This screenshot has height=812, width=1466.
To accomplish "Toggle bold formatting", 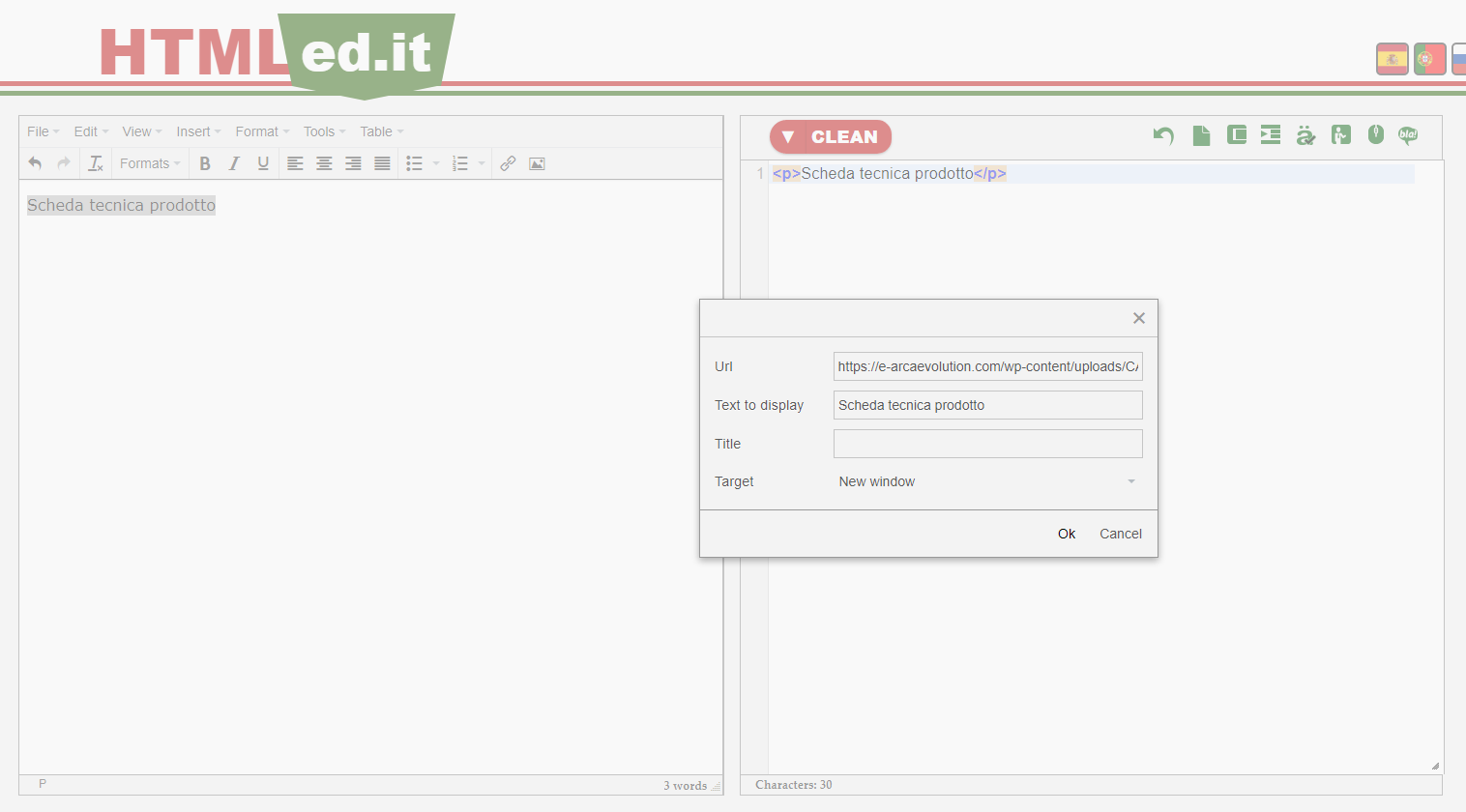I will (205, 163).
